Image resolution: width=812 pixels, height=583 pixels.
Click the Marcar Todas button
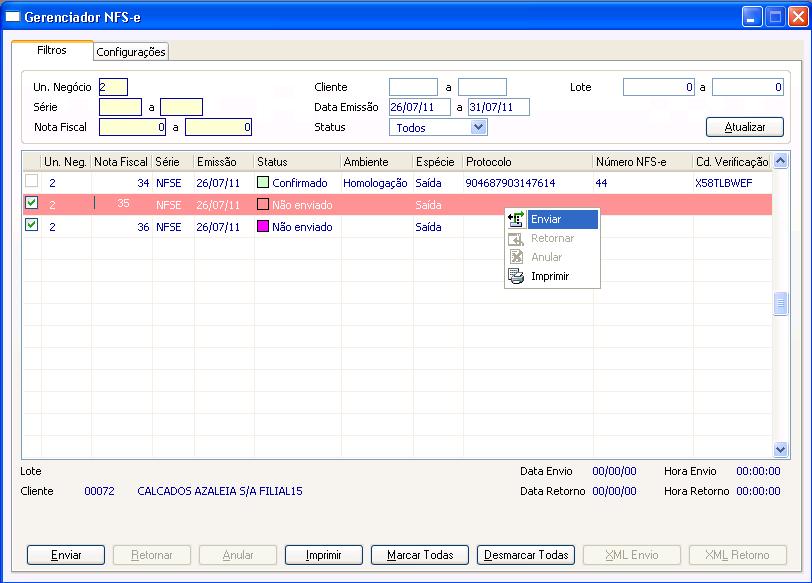(420, 555)
